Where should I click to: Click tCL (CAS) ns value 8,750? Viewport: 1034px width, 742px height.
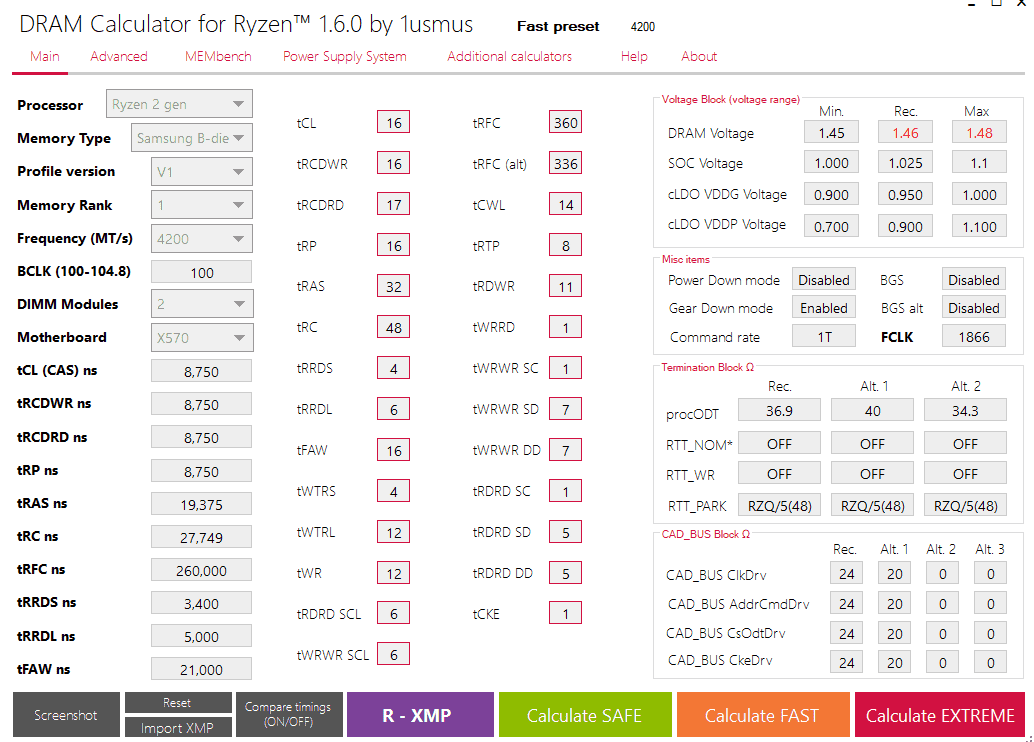click(201, 371)
